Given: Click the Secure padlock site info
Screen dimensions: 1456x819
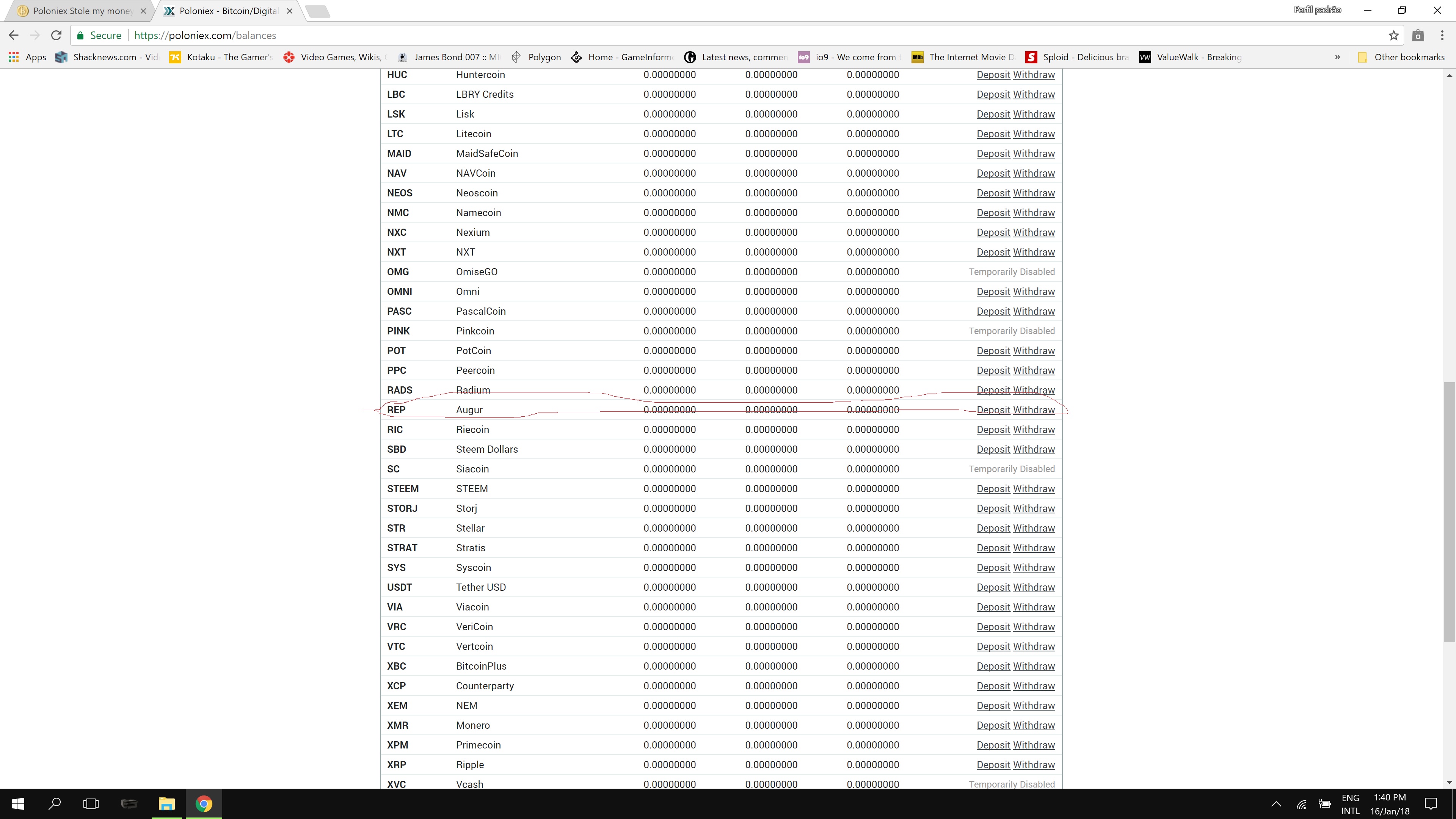Looking at the screenshot, I should (x=99, y=36).
